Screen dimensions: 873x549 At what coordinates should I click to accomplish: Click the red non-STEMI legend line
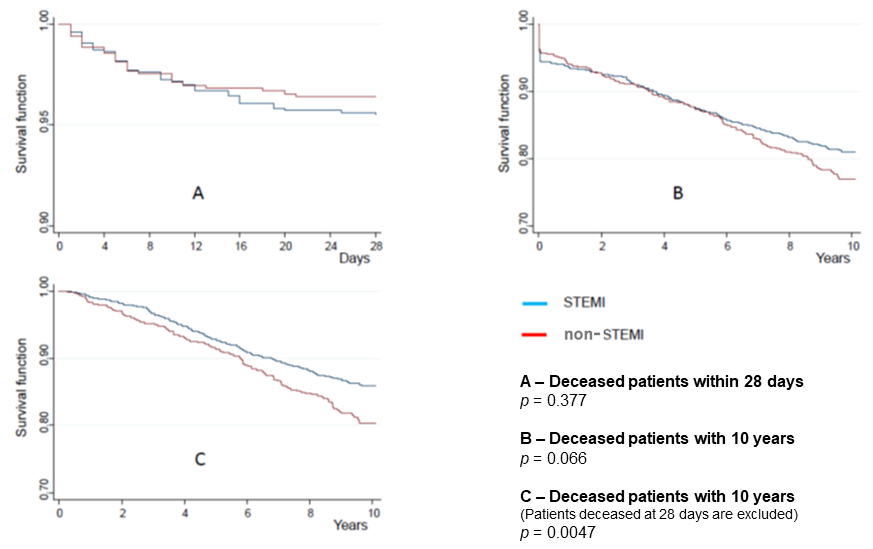tap(534, 334)
